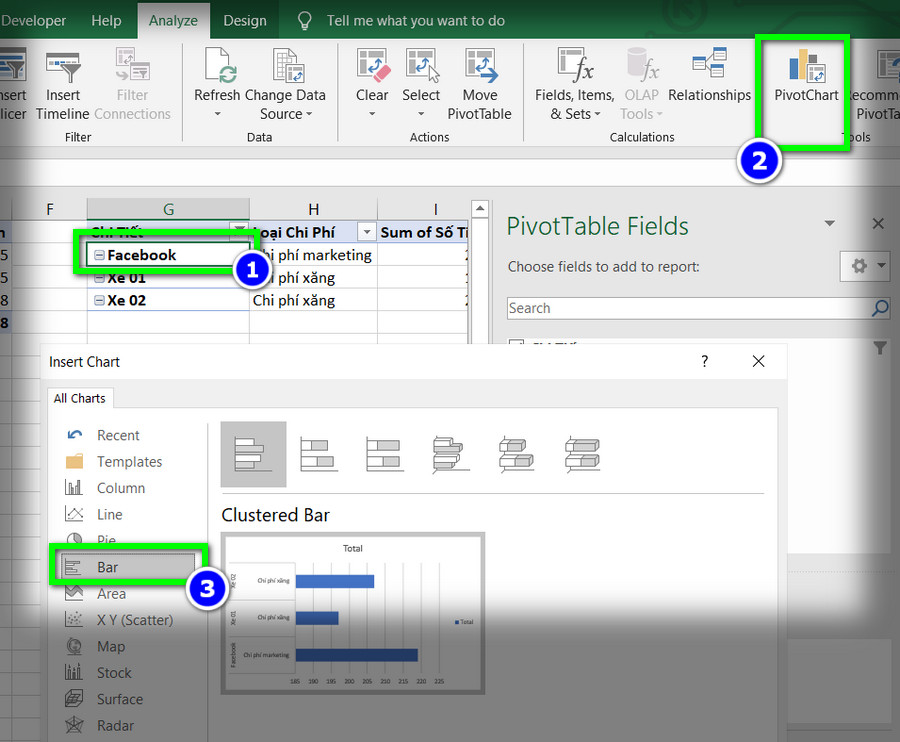Select the Analyze ribbon tab

tap(173, 21)
